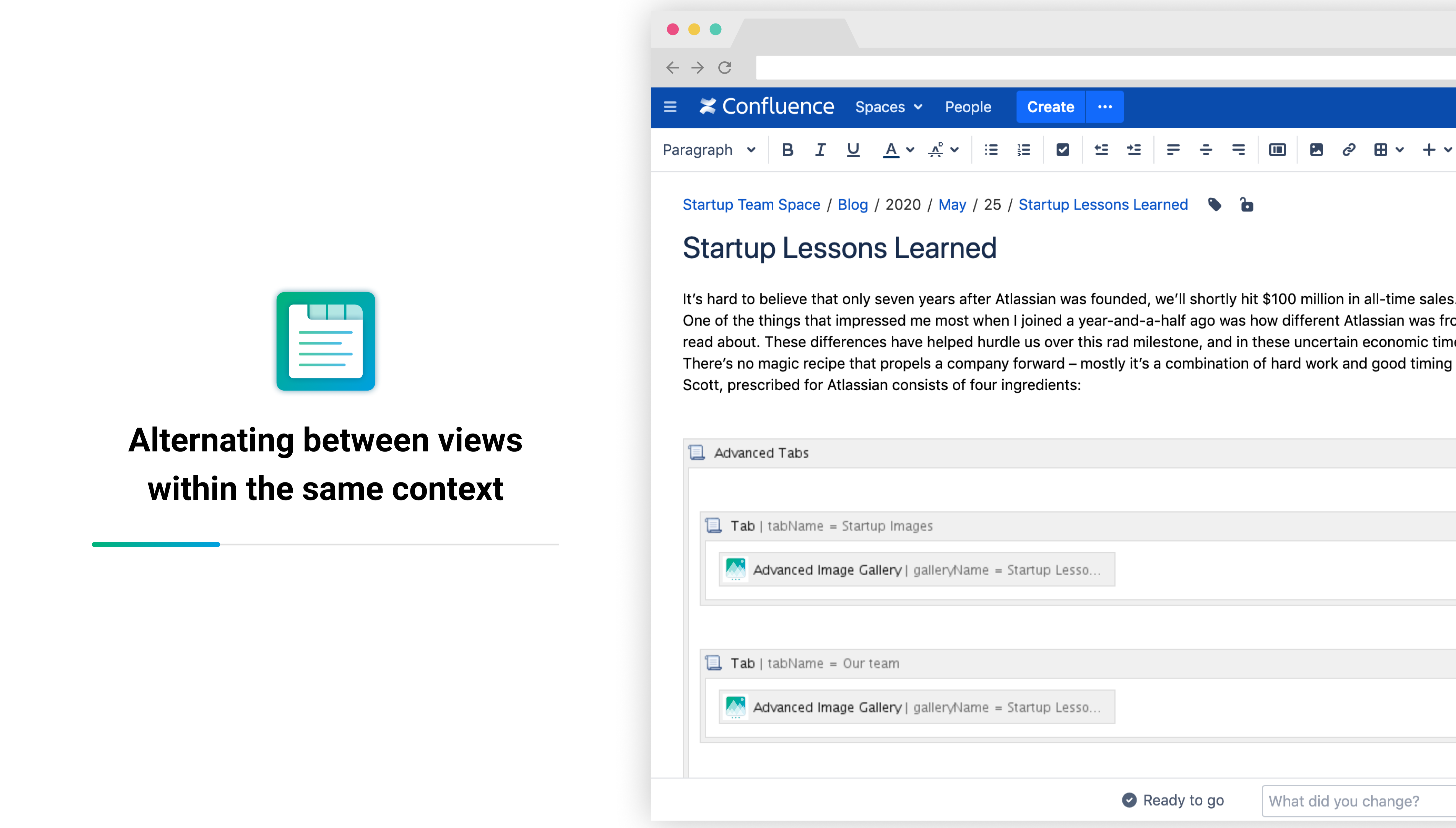
Task: Expand the Spaces menu
Action: (888, 106)
